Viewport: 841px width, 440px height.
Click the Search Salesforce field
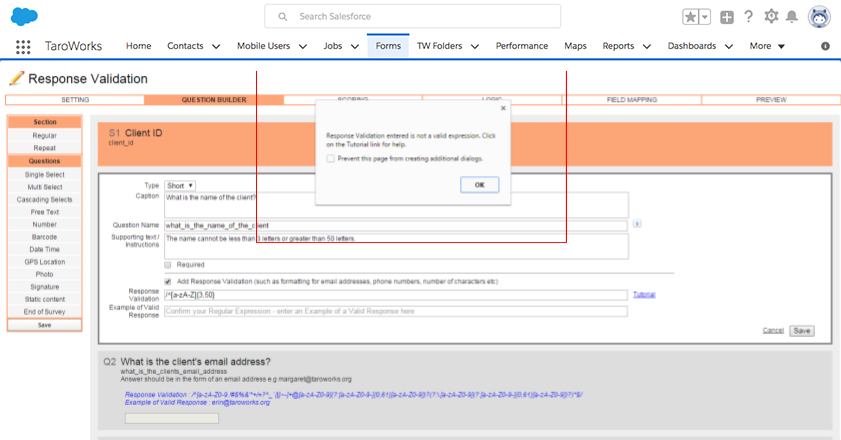pyautogui.click(x=412, y=17)
